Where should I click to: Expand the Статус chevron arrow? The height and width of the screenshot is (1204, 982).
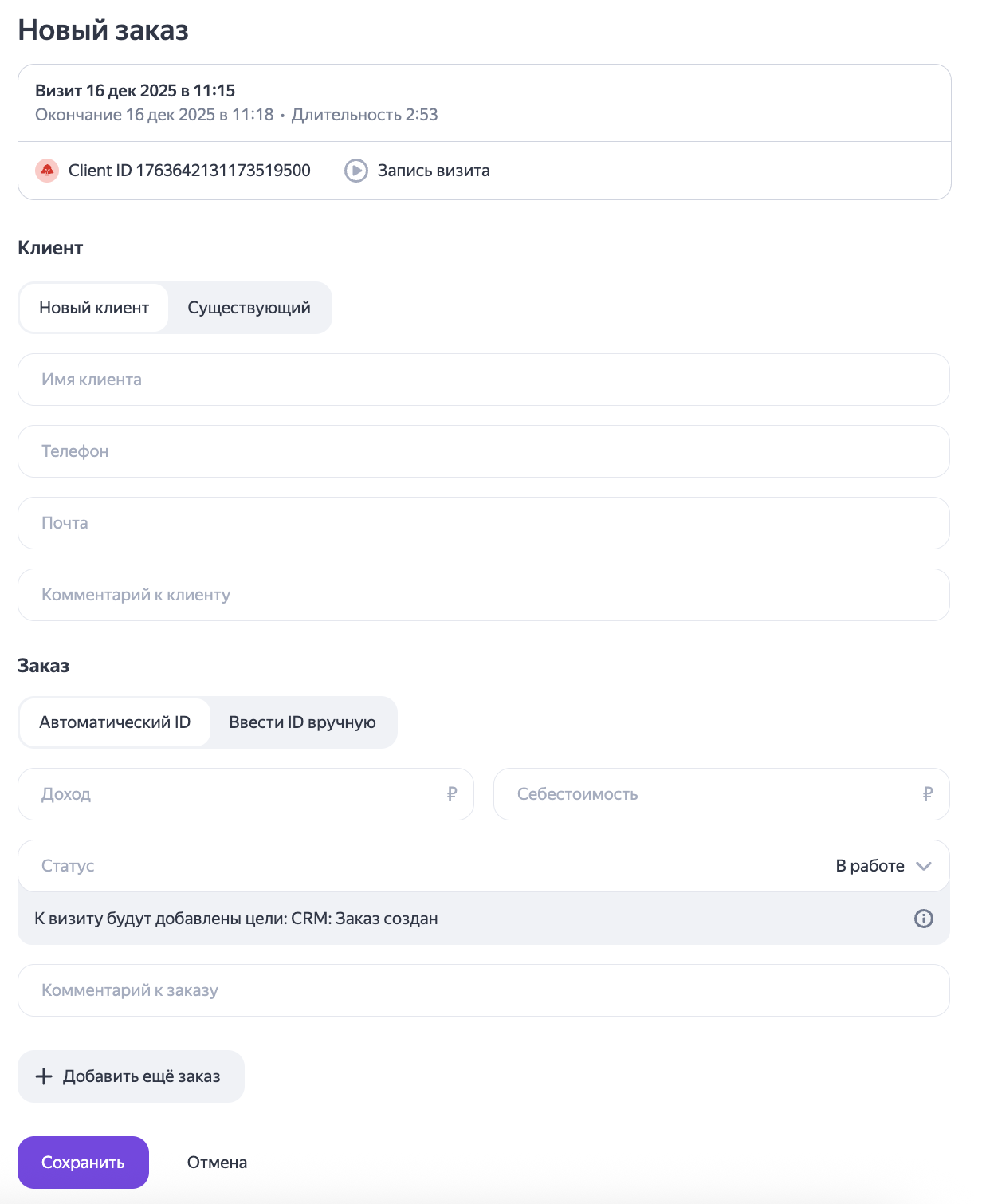[x=924, y=866]
